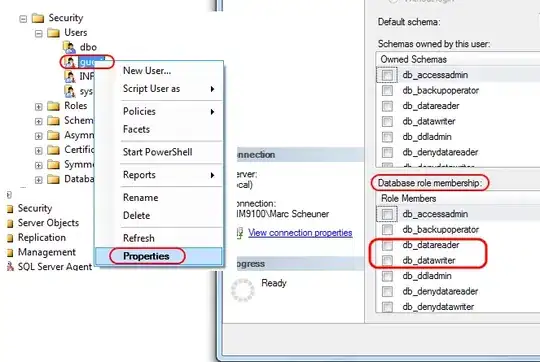540x362 pixels.
Task: Select Server Objects in the tree
Action: coord(48,223)
